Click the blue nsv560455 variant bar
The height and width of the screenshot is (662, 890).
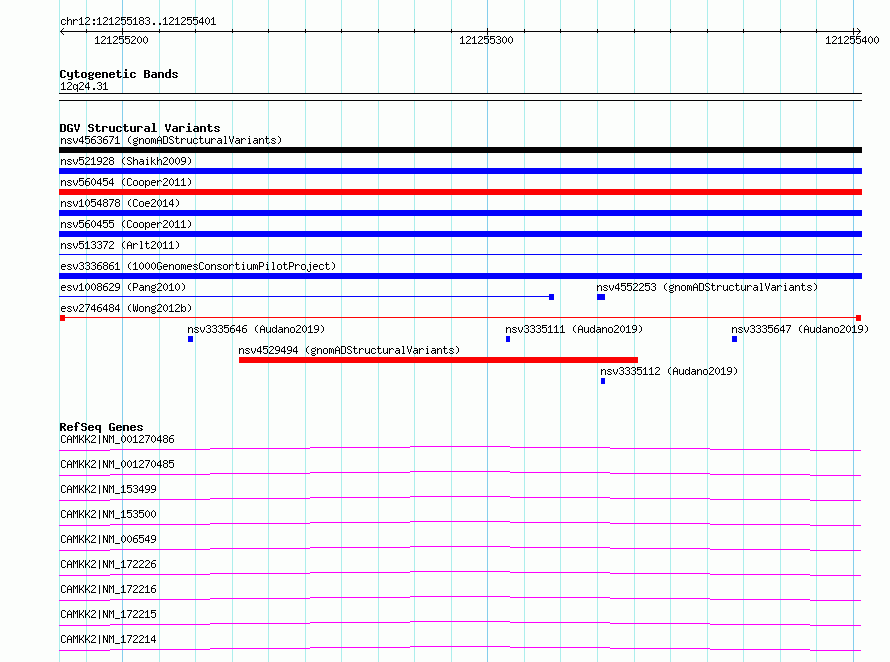tap(460, 234)
